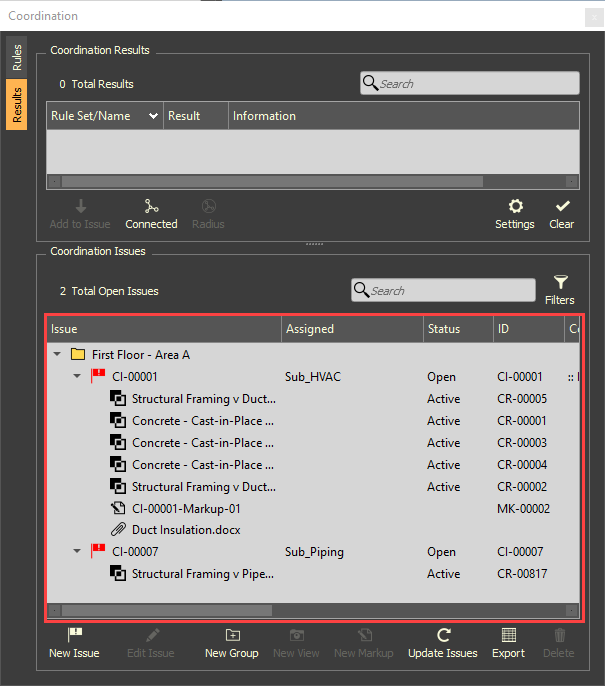The height and width of the screenshot is (686, 605).
Task: Click the New Issue flag icon
Action: [x=74, y=636]
